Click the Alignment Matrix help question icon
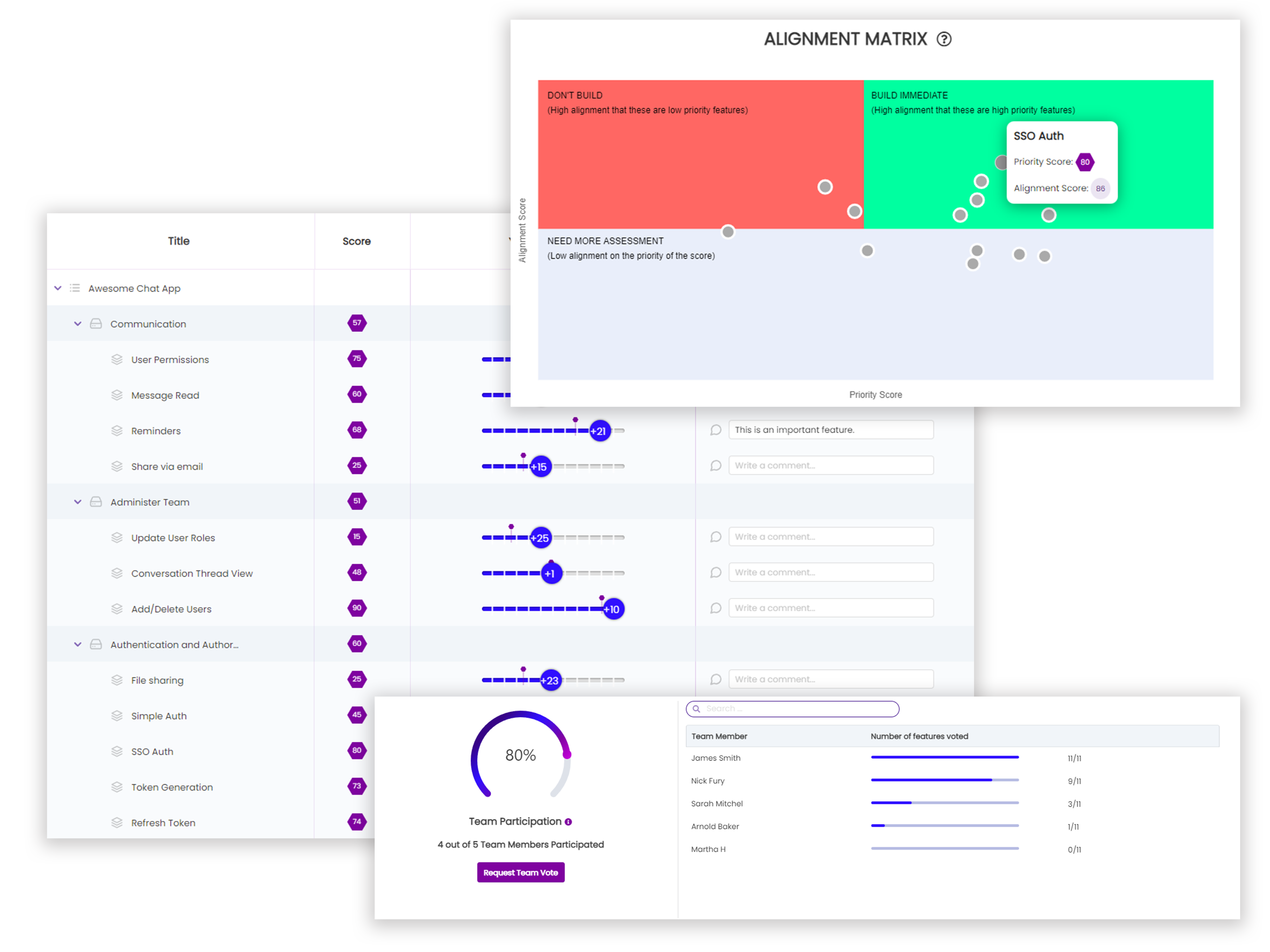The image size is (1270, 952). 944,39
